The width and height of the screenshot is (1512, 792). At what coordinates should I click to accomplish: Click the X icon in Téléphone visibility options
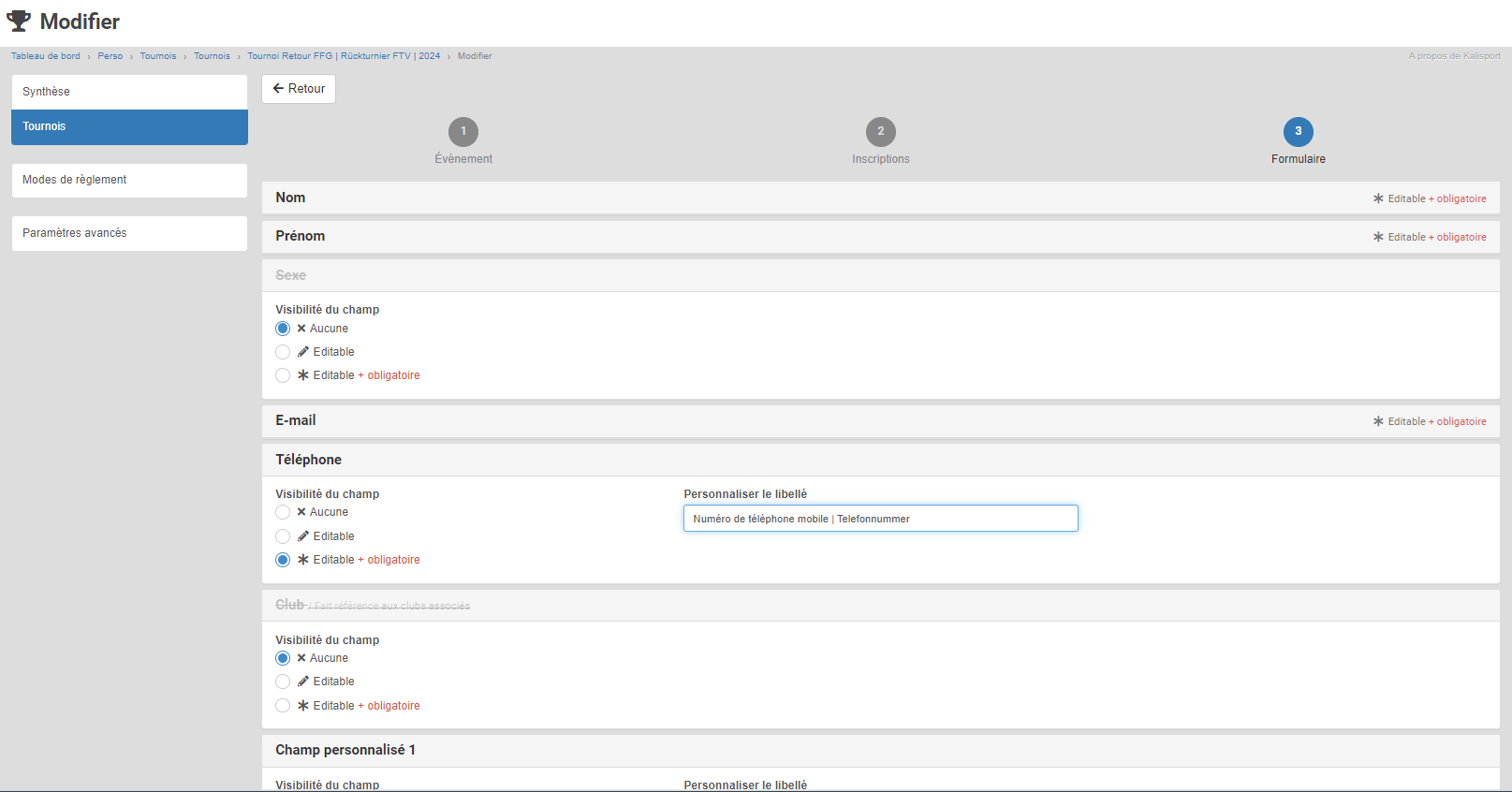(x=301, y=512)
